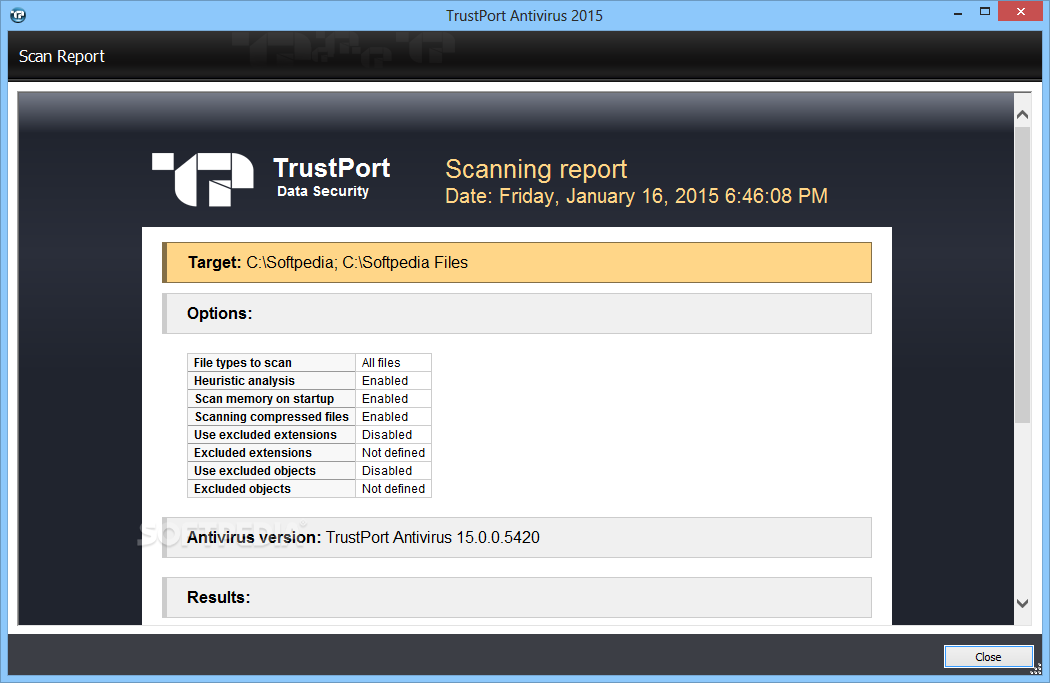Click the 'Scanning report' heading
Image resolution: width=1050 pixels, height=683 pixels.
536,169
